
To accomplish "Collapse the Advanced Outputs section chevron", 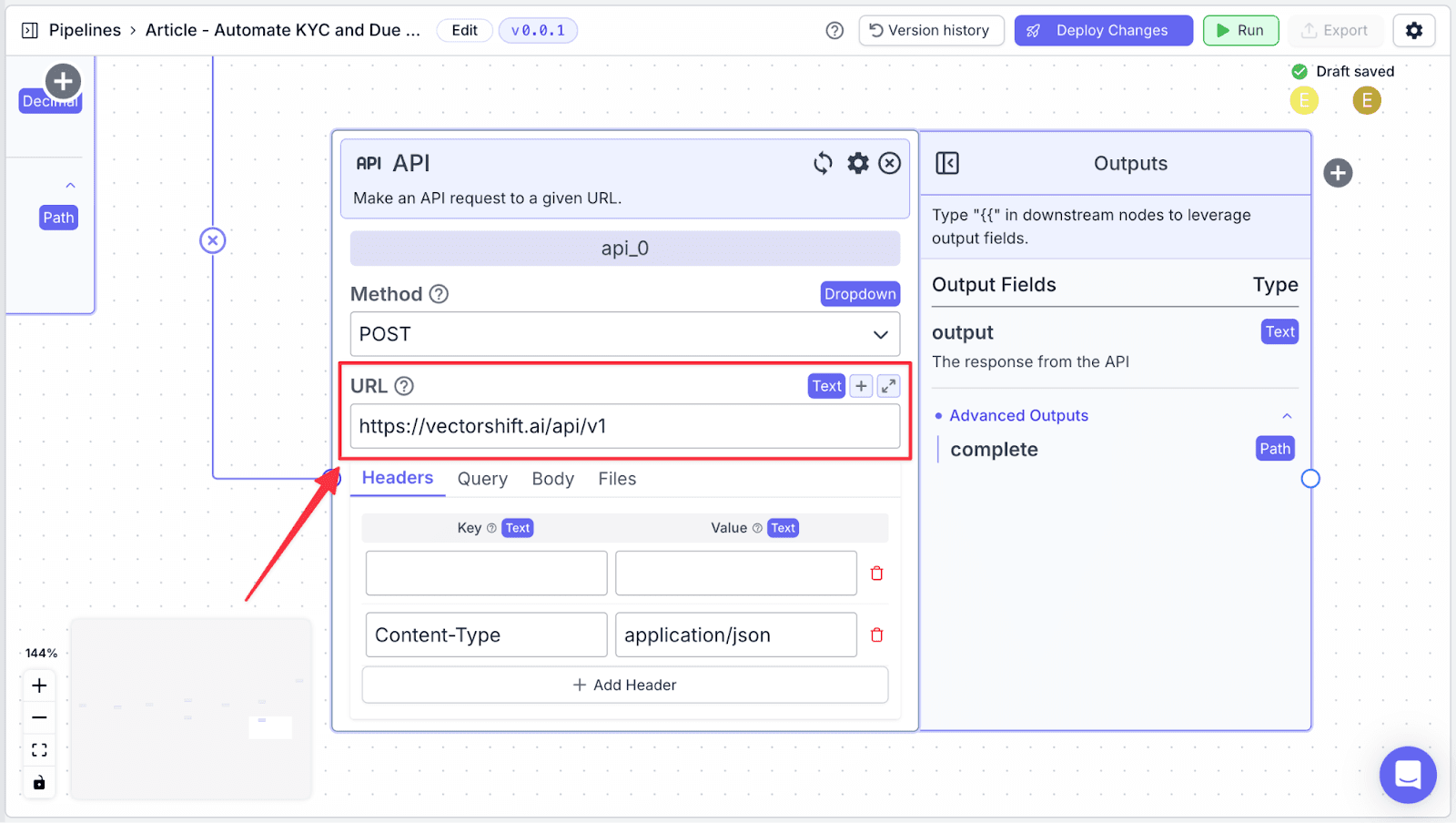I will click(1287, 416).
